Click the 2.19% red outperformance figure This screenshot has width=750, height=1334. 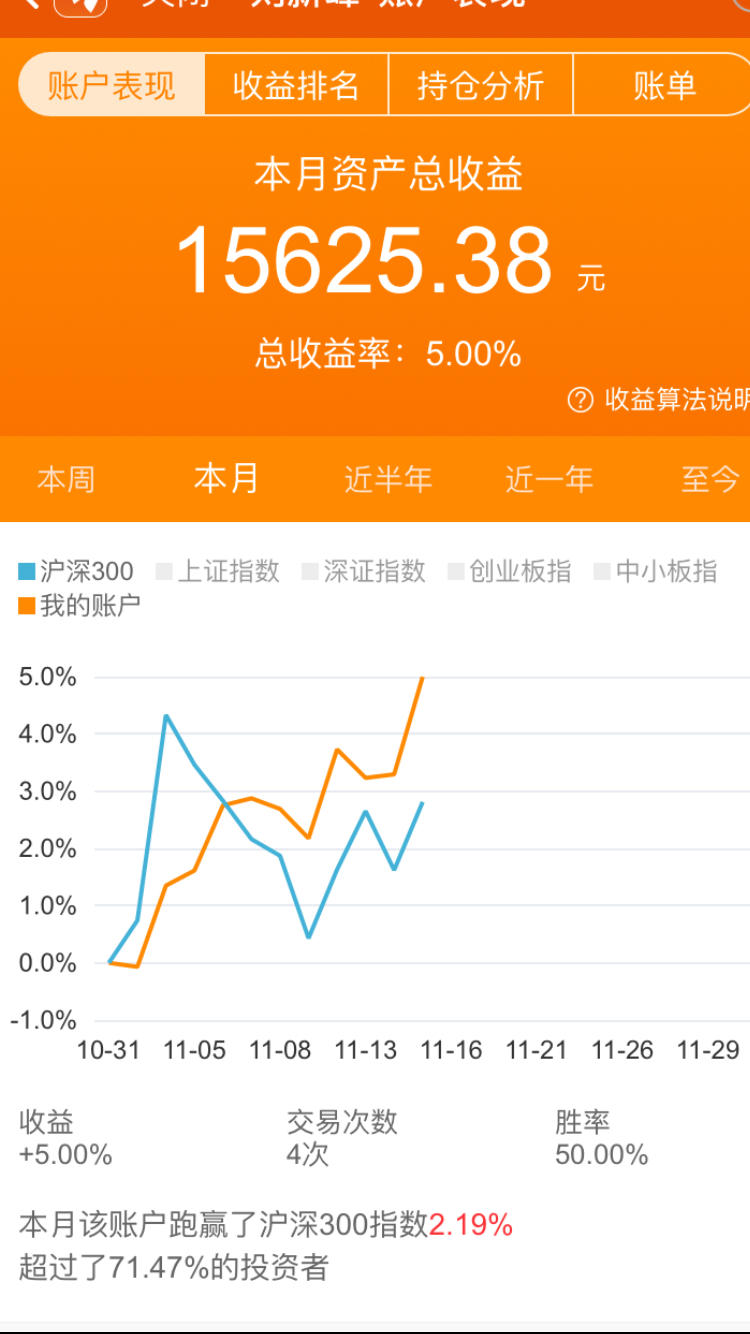point(471,1224)
